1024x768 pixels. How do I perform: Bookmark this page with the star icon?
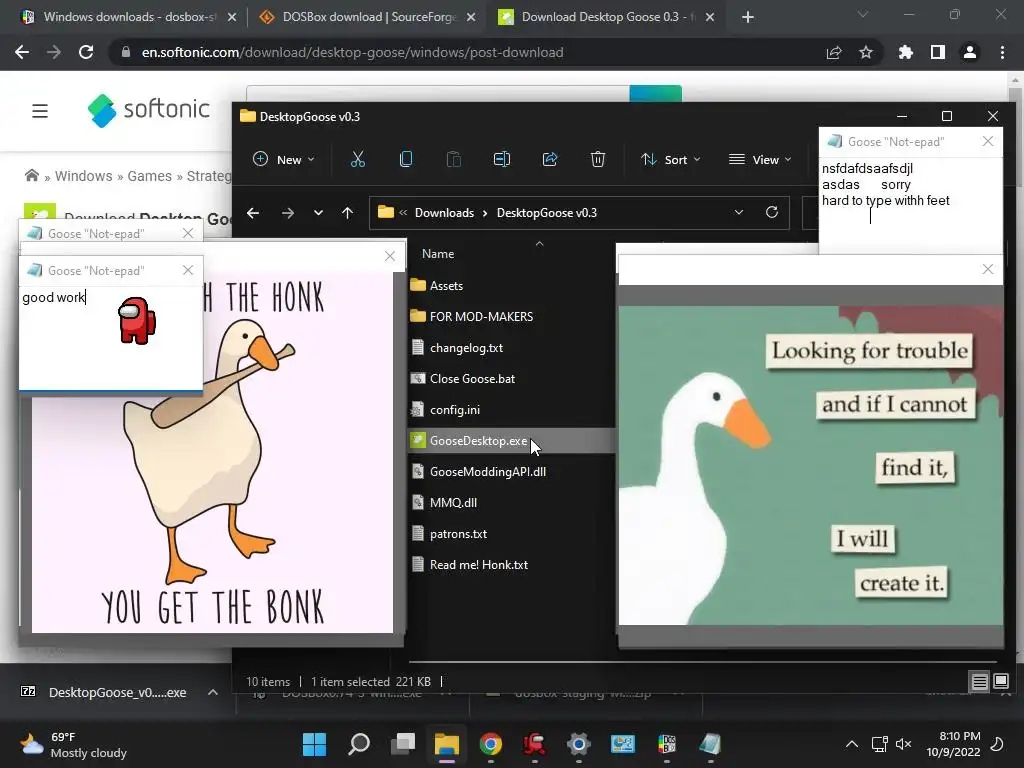866,52
